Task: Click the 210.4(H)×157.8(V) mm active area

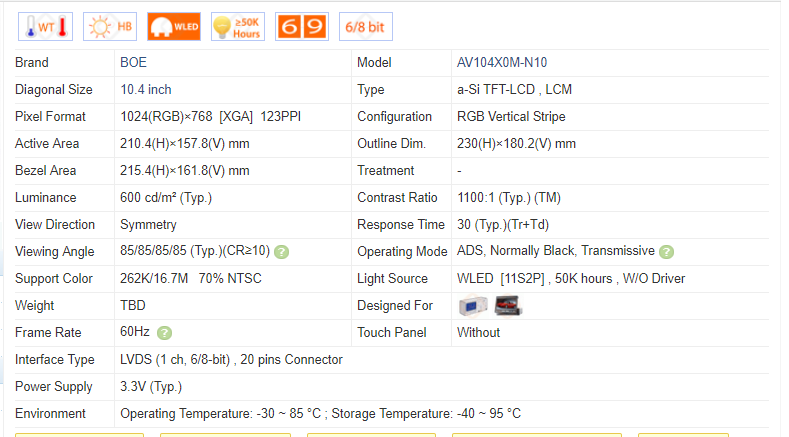Action: click(x=185, y=144)
